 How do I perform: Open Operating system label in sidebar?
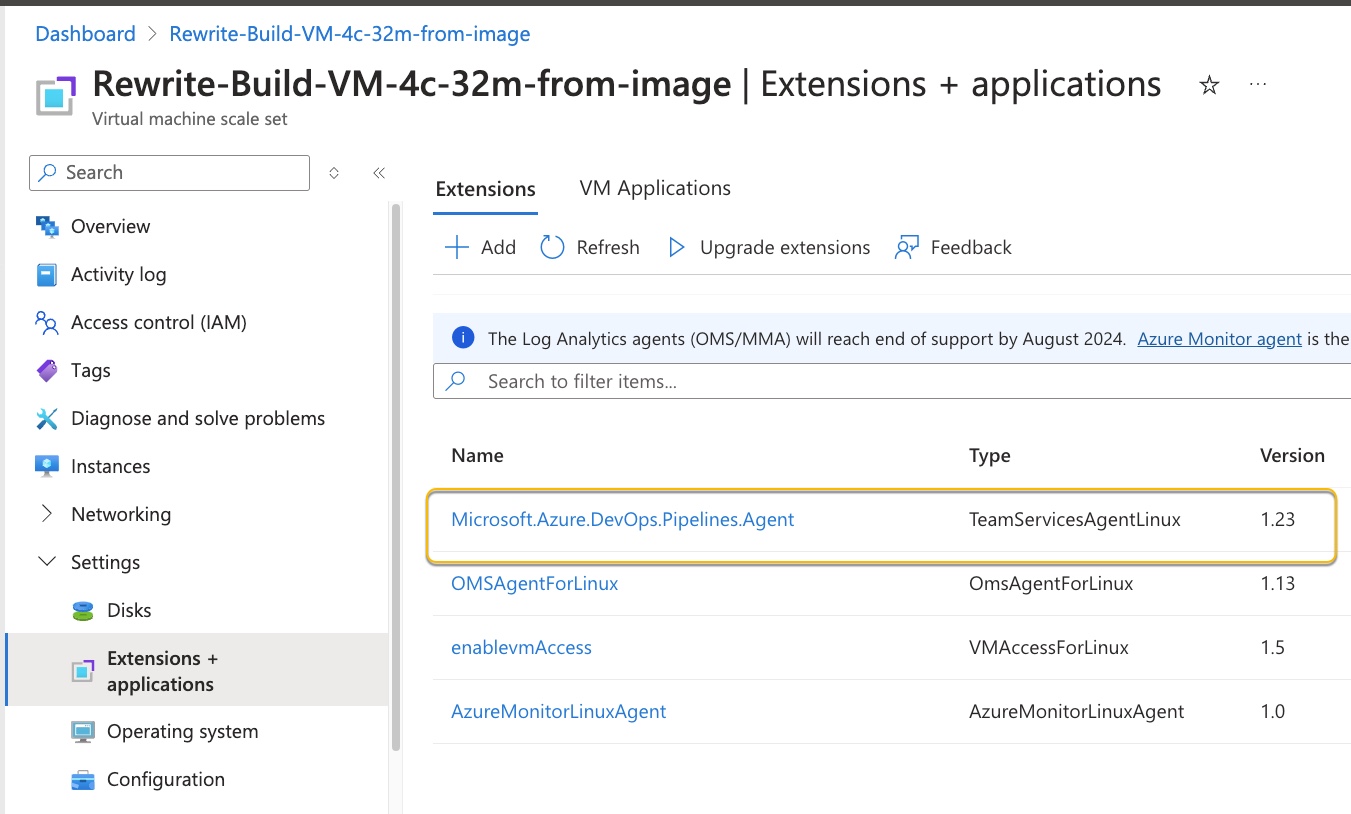pos(182,731)
